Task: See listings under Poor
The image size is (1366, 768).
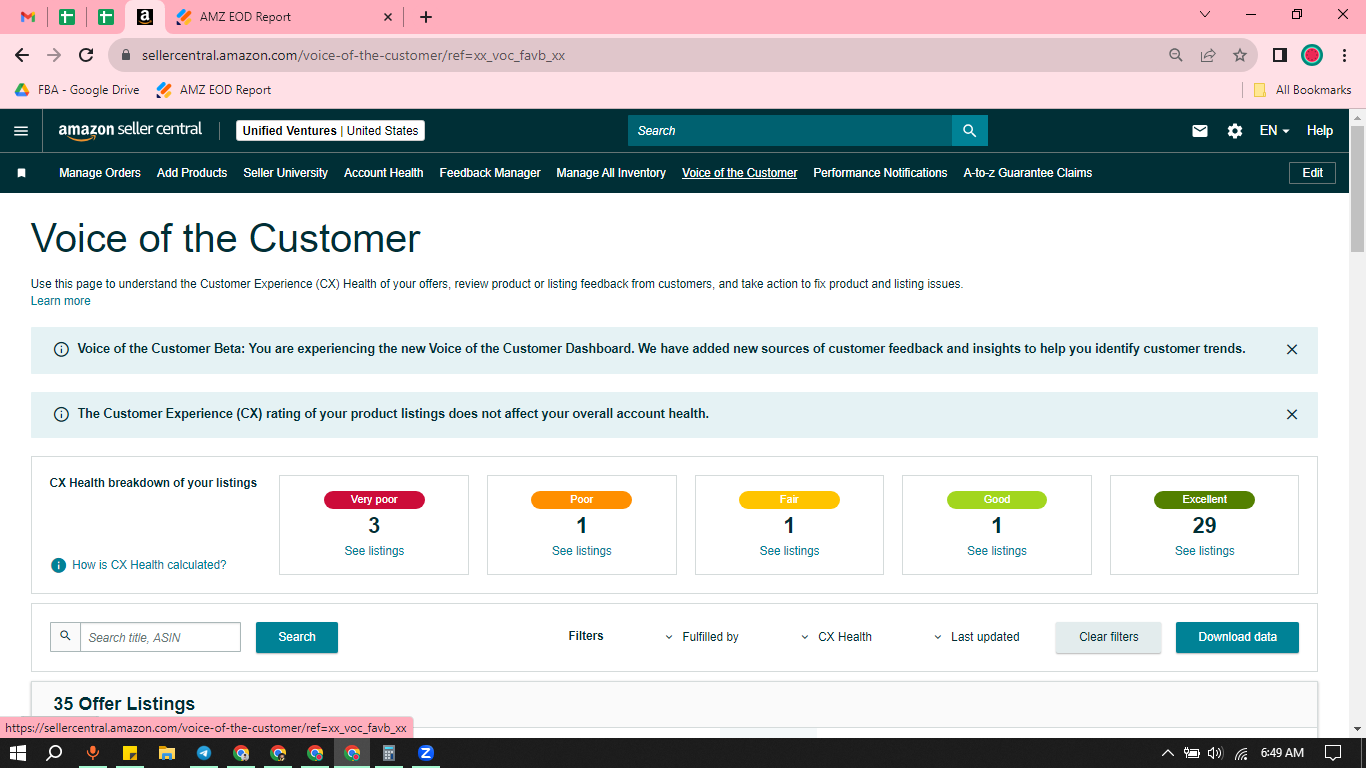Action: point(582,551)
